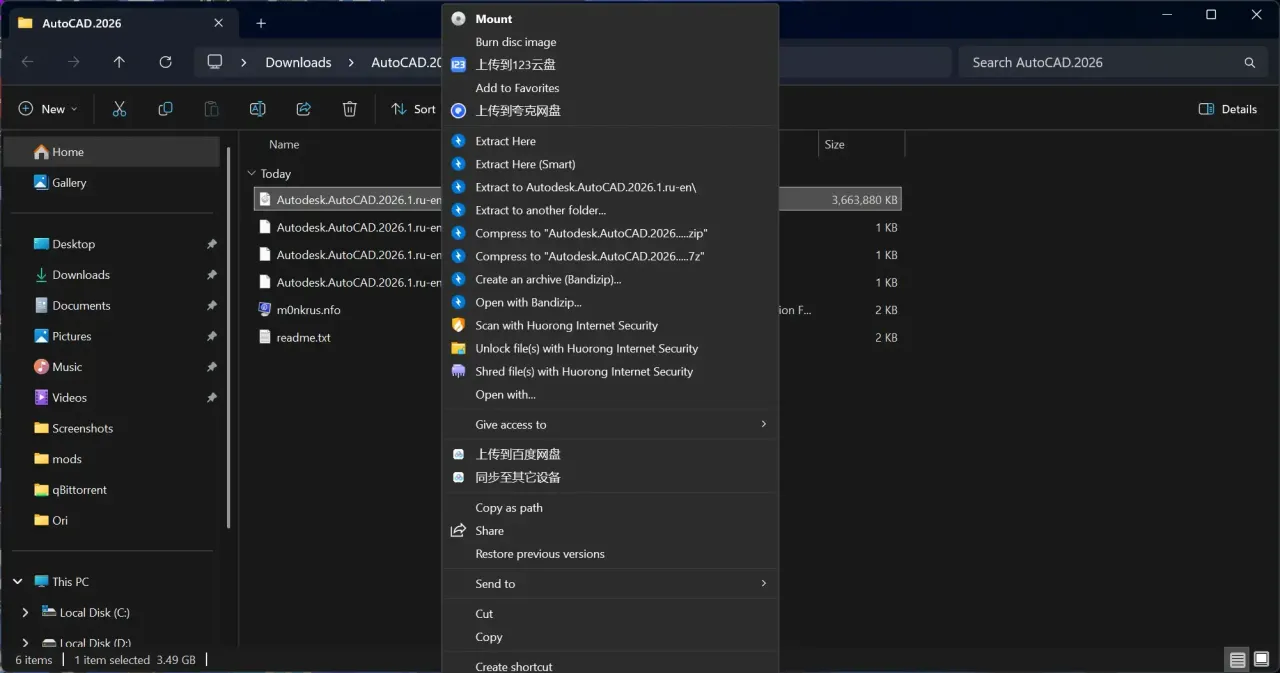Click the Downloads breadcrumb in the address bar
1280x673 pixels.
(x=298, y=62)
